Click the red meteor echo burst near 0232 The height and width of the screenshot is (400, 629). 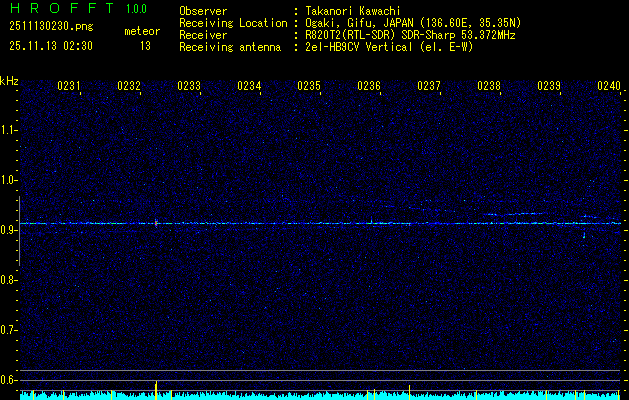(x=156, y=223)
